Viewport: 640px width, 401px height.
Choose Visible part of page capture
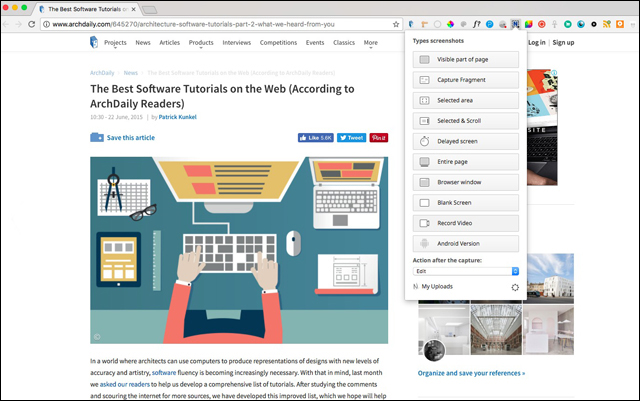[465, 60]
